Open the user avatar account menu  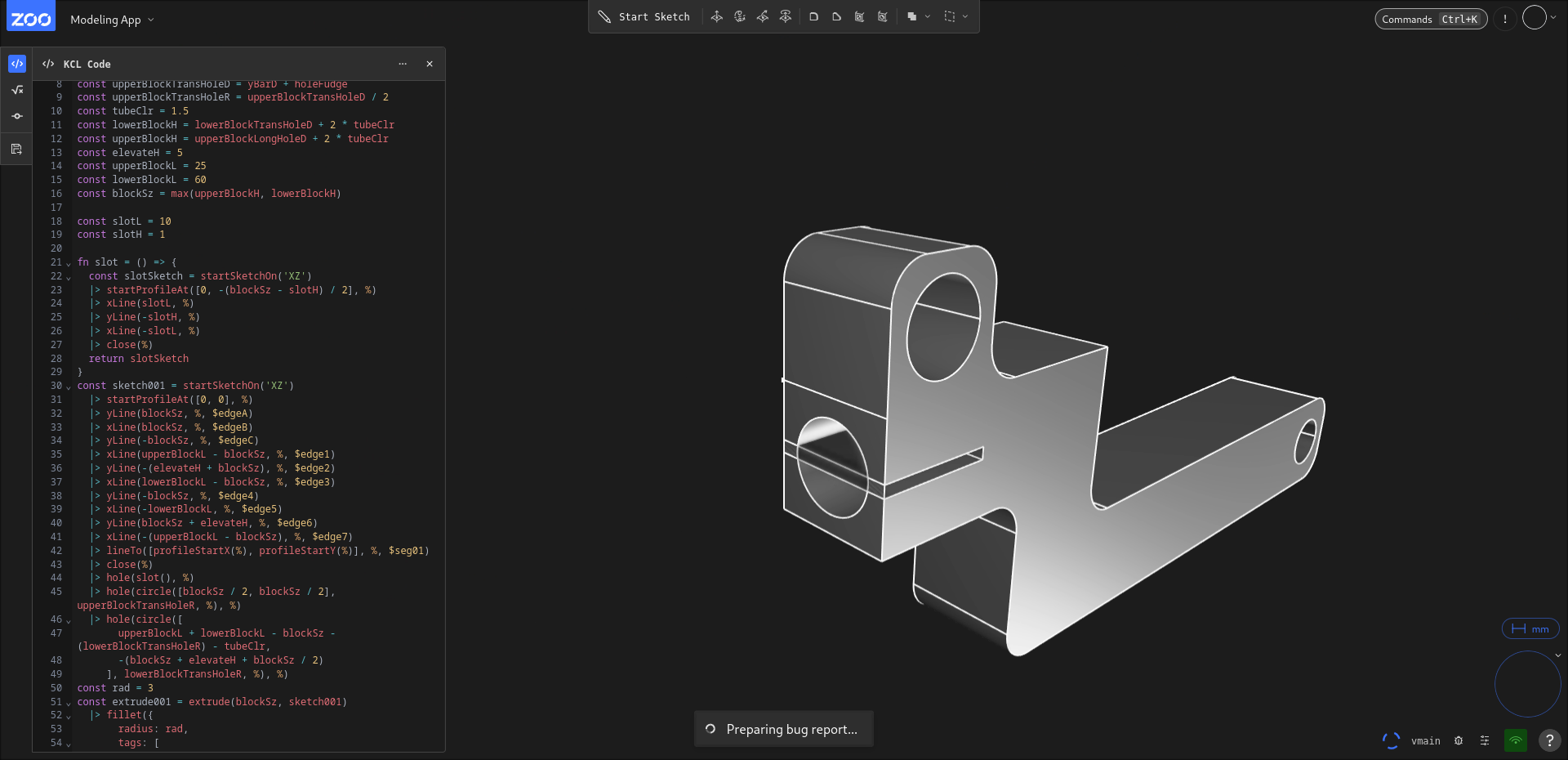[1535, 17]
